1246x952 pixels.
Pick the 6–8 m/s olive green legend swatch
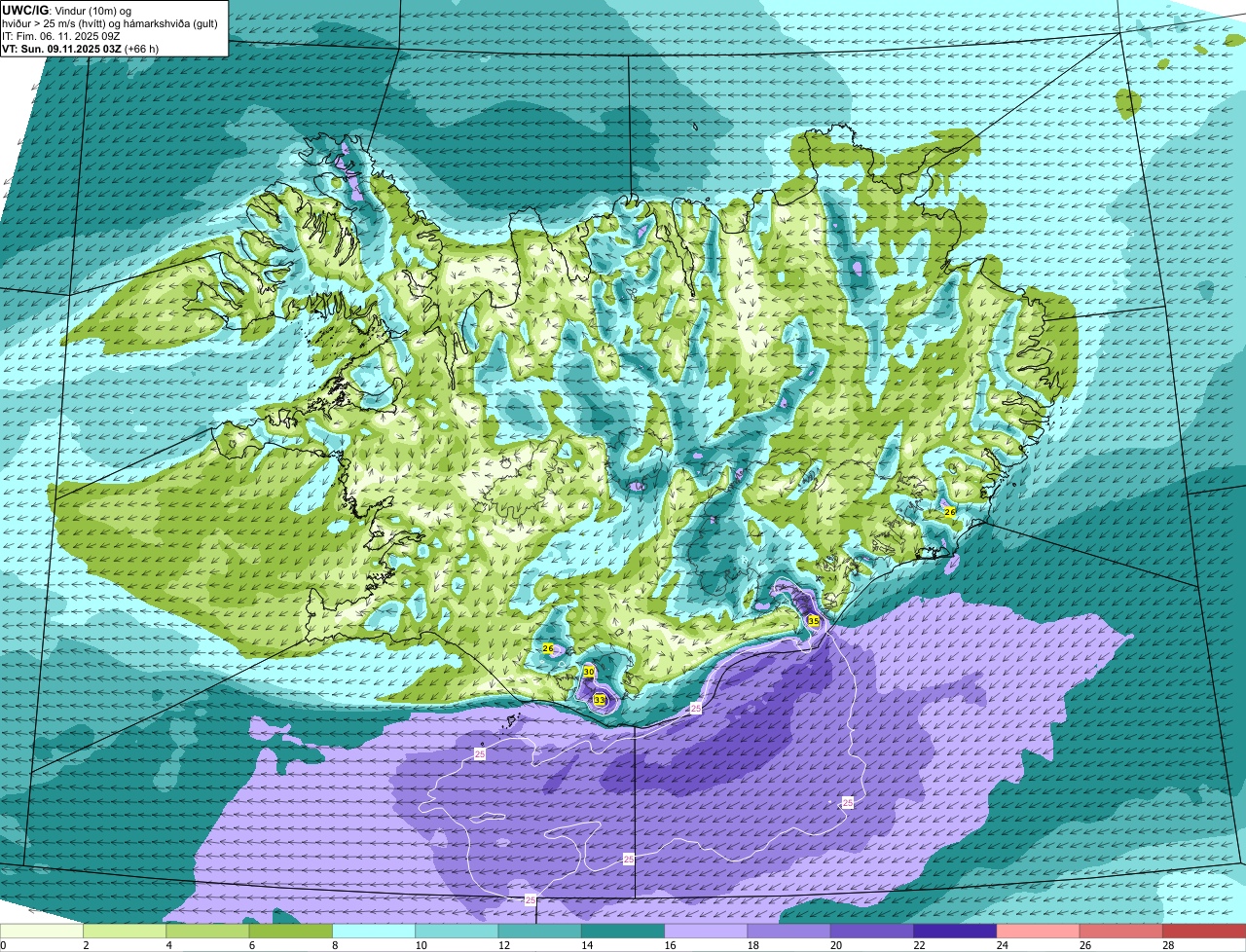pos(291,931)
